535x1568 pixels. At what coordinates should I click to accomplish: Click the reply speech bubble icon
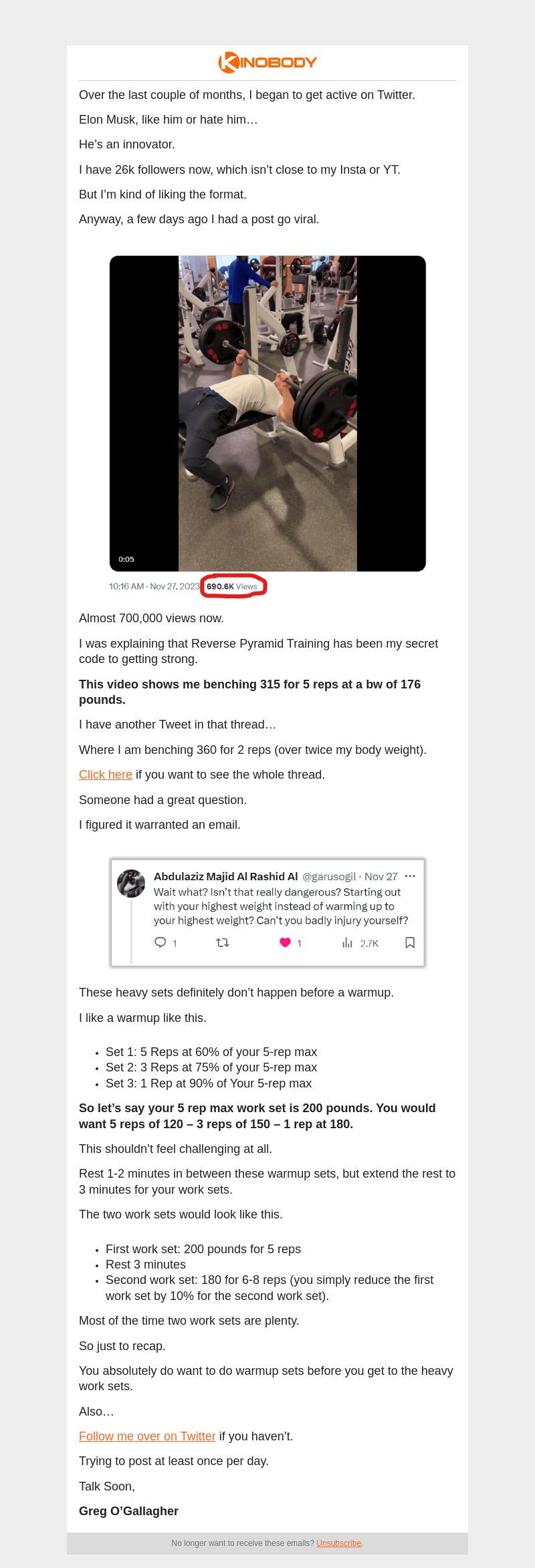pyautogui.click(x=160, y=942)
